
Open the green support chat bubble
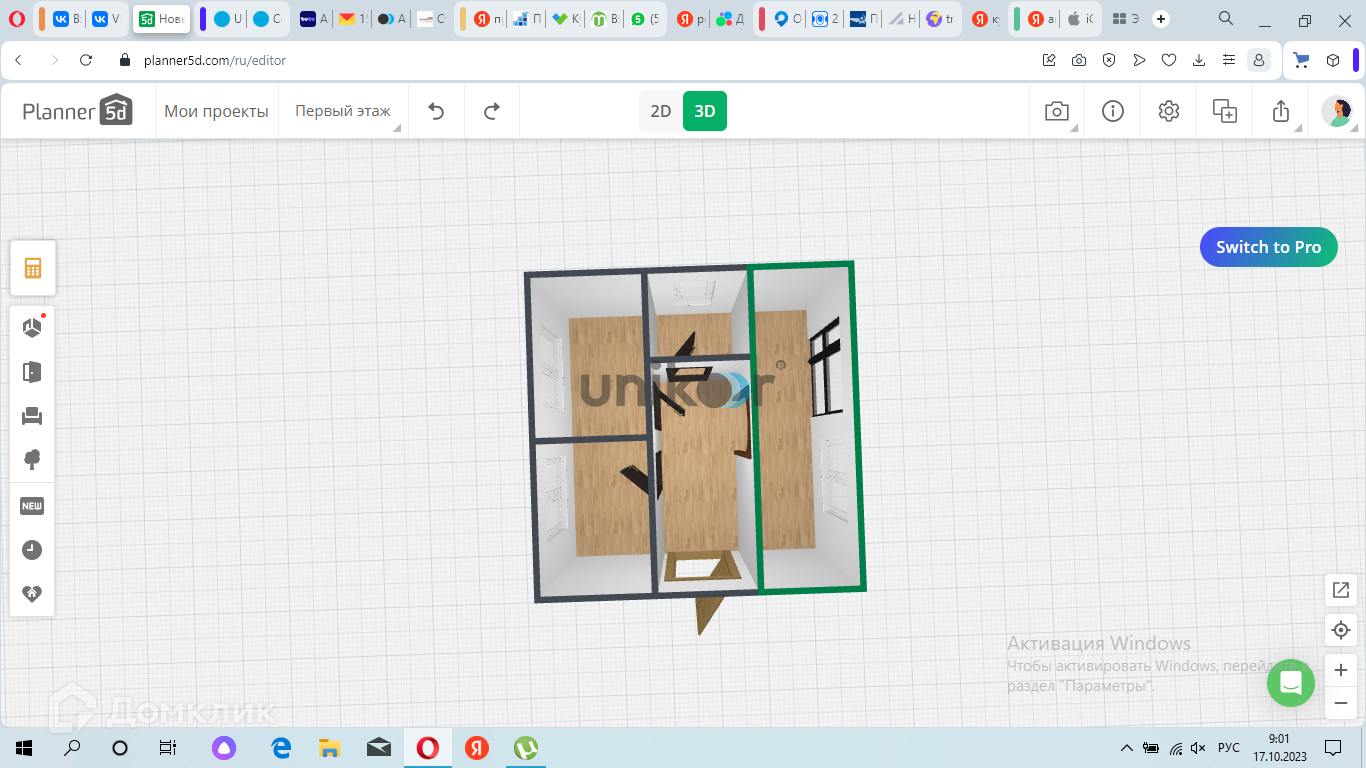click(1291, 683)
